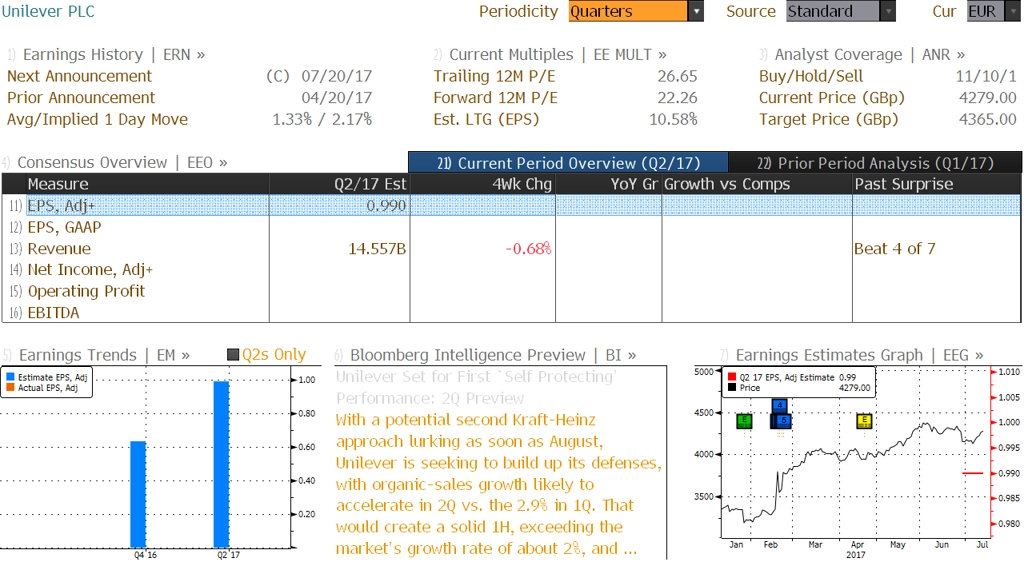Select the Revenue measure row
This screenshot has width=1024, height=562.
(511, 249)
